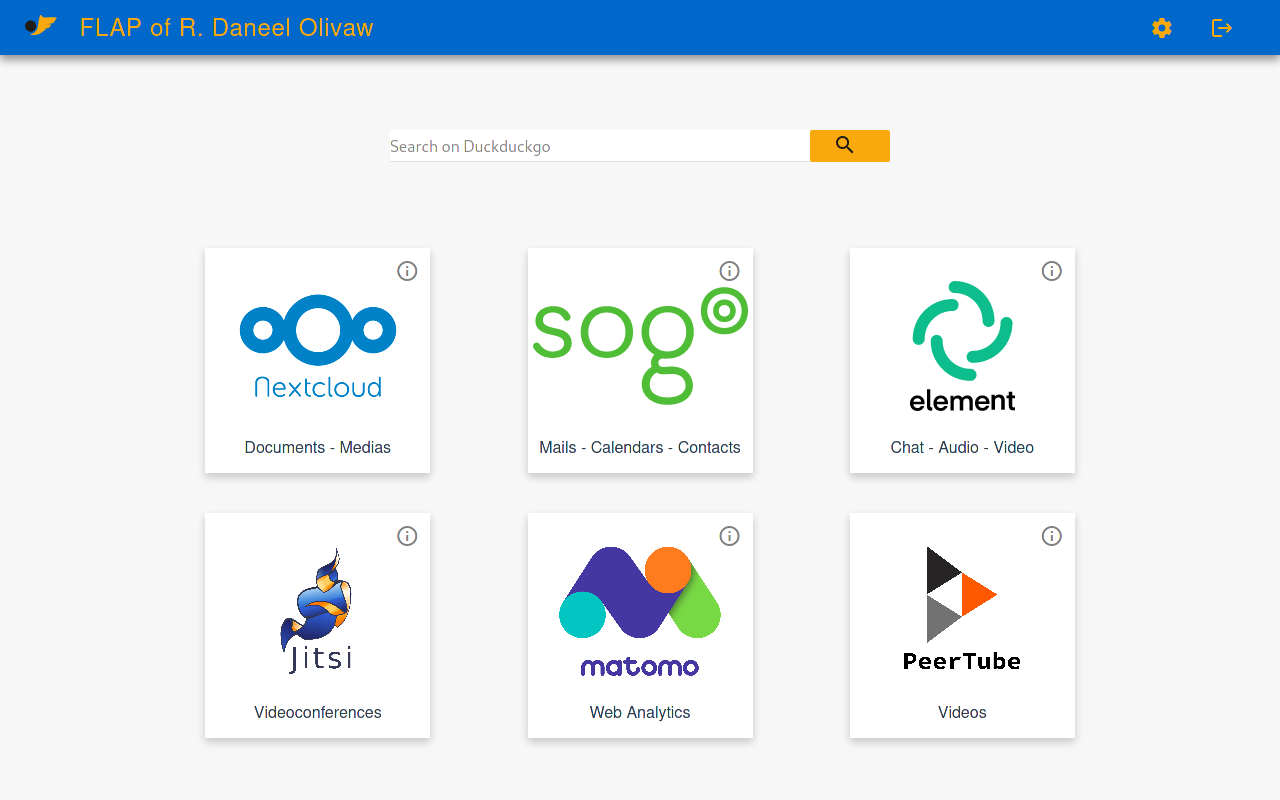Show info for the Jitsi card
The width and height of the screenshot is (1280, 800).
pyautogui.click(x=407, y=536)
